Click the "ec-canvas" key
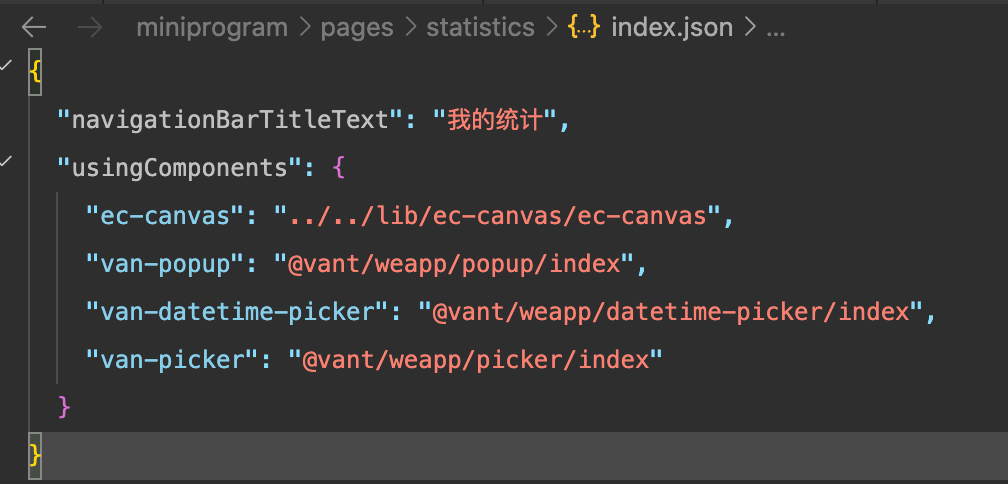Screen dimensions: 1008x484 [166, 217]
